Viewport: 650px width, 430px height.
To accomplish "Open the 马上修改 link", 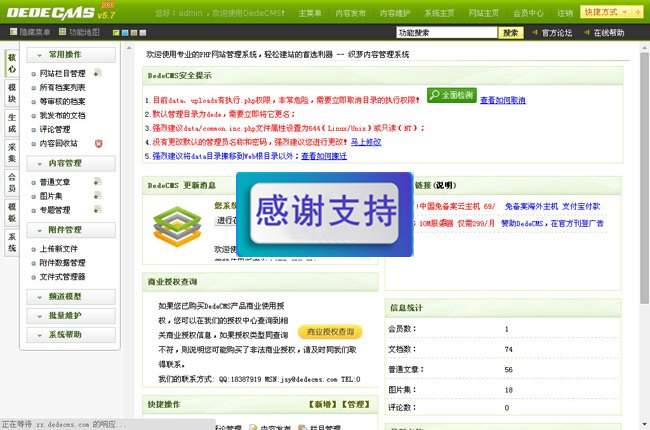I will click(366, 142).
